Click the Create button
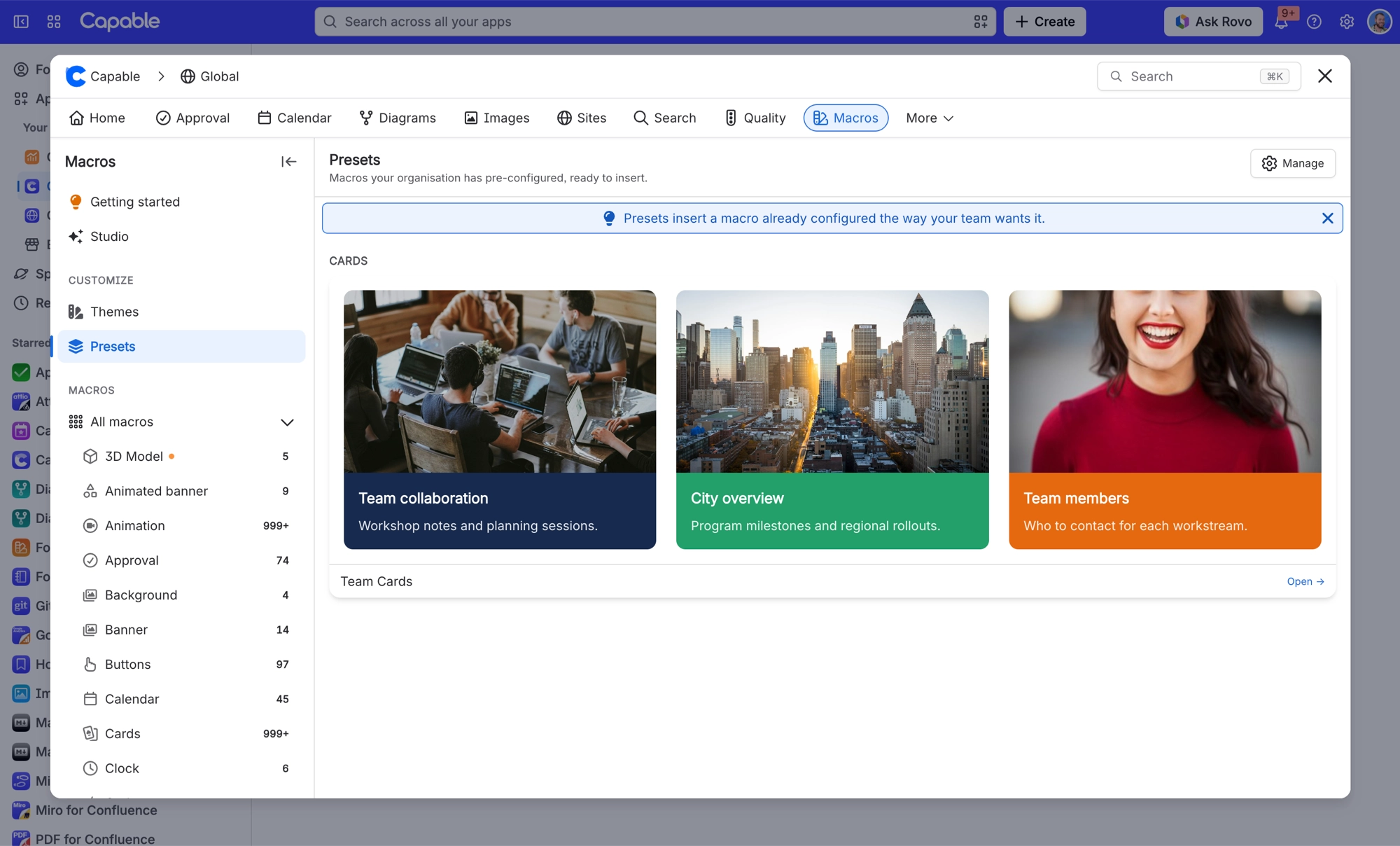This screenshot has height=846, width=1400. click(x=1044, y=22)
